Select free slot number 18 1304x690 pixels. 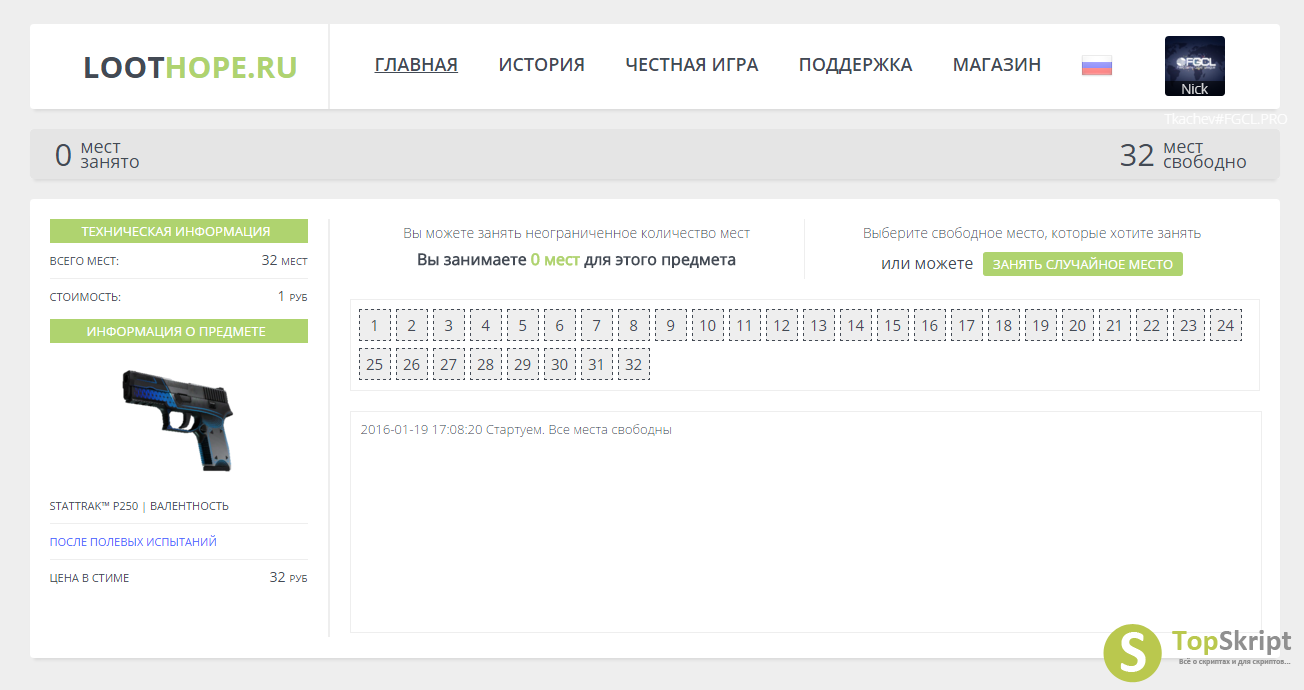pyautogui.click(x=1004, y=325)
